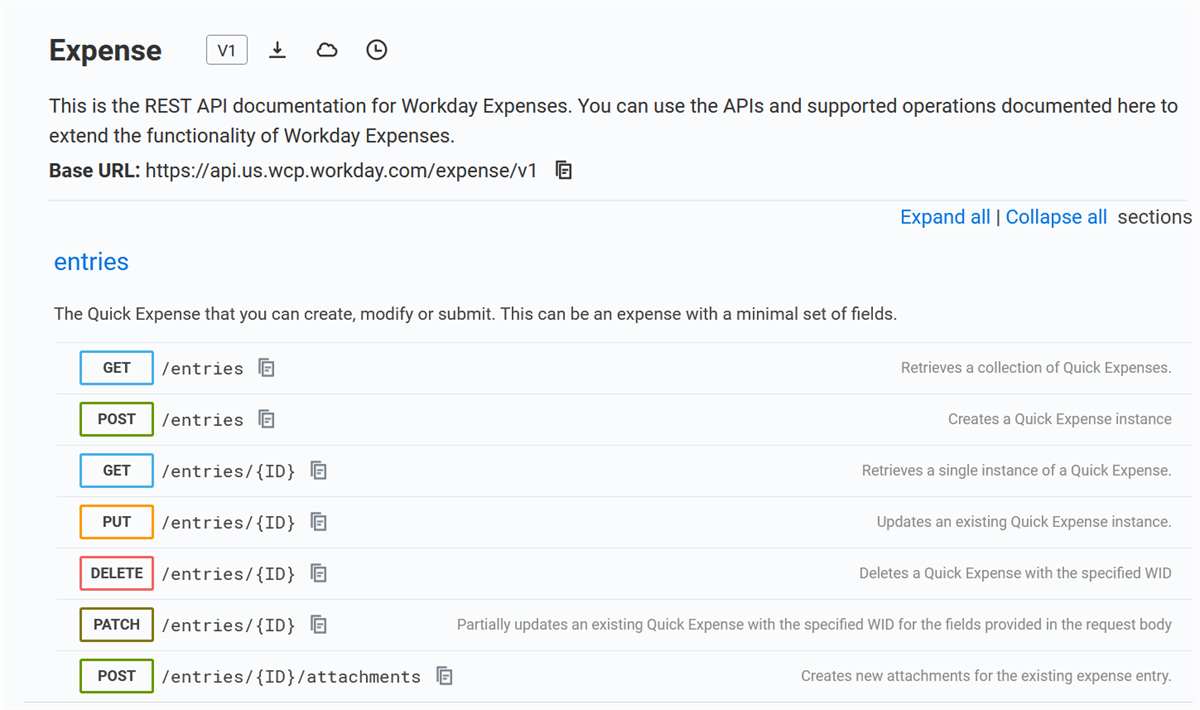Click 'Deletes a Quick Expense with the specified WID'
Viewport: 1200px width, 710px height.
(1015, 573)
